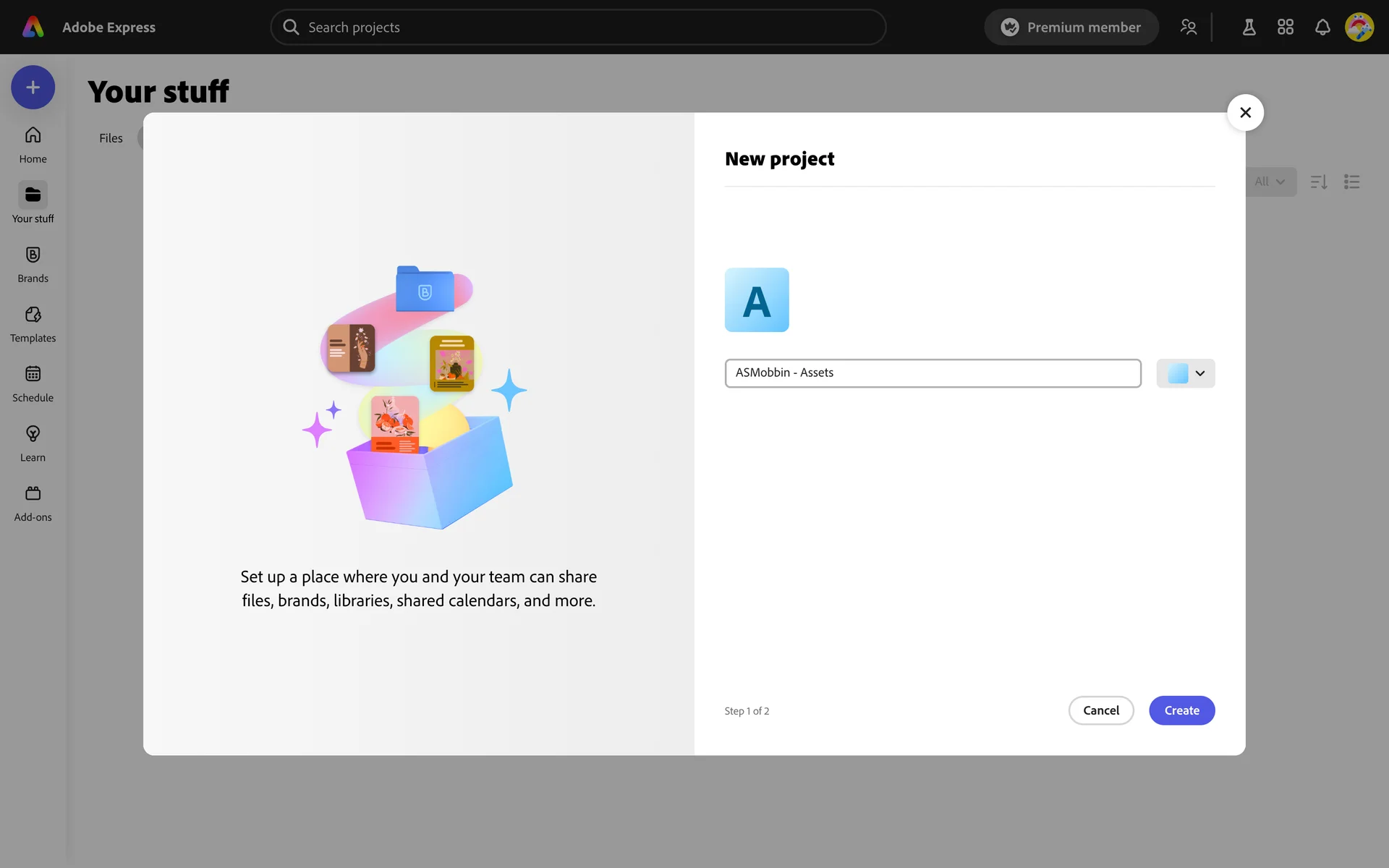
Task: Open the apps grid icon
Action: 1285,27
